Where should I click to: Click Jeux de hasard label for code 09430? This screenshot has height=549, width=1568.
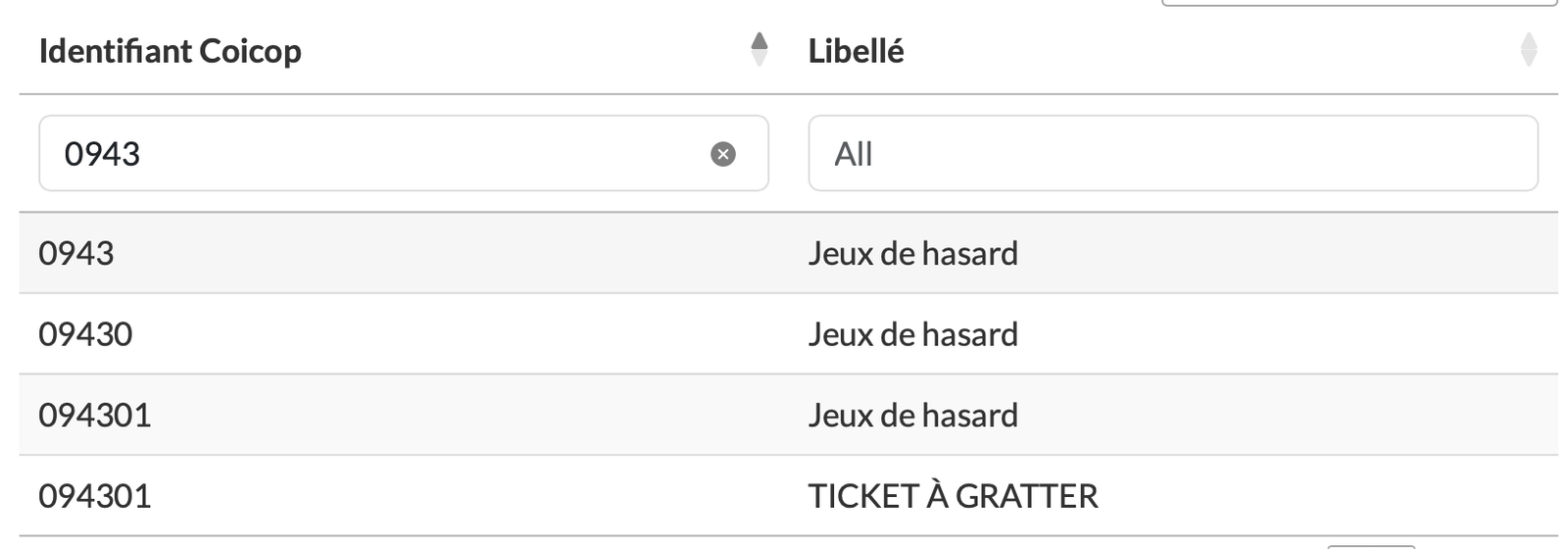pyautogui.click(x=912, y=334)
